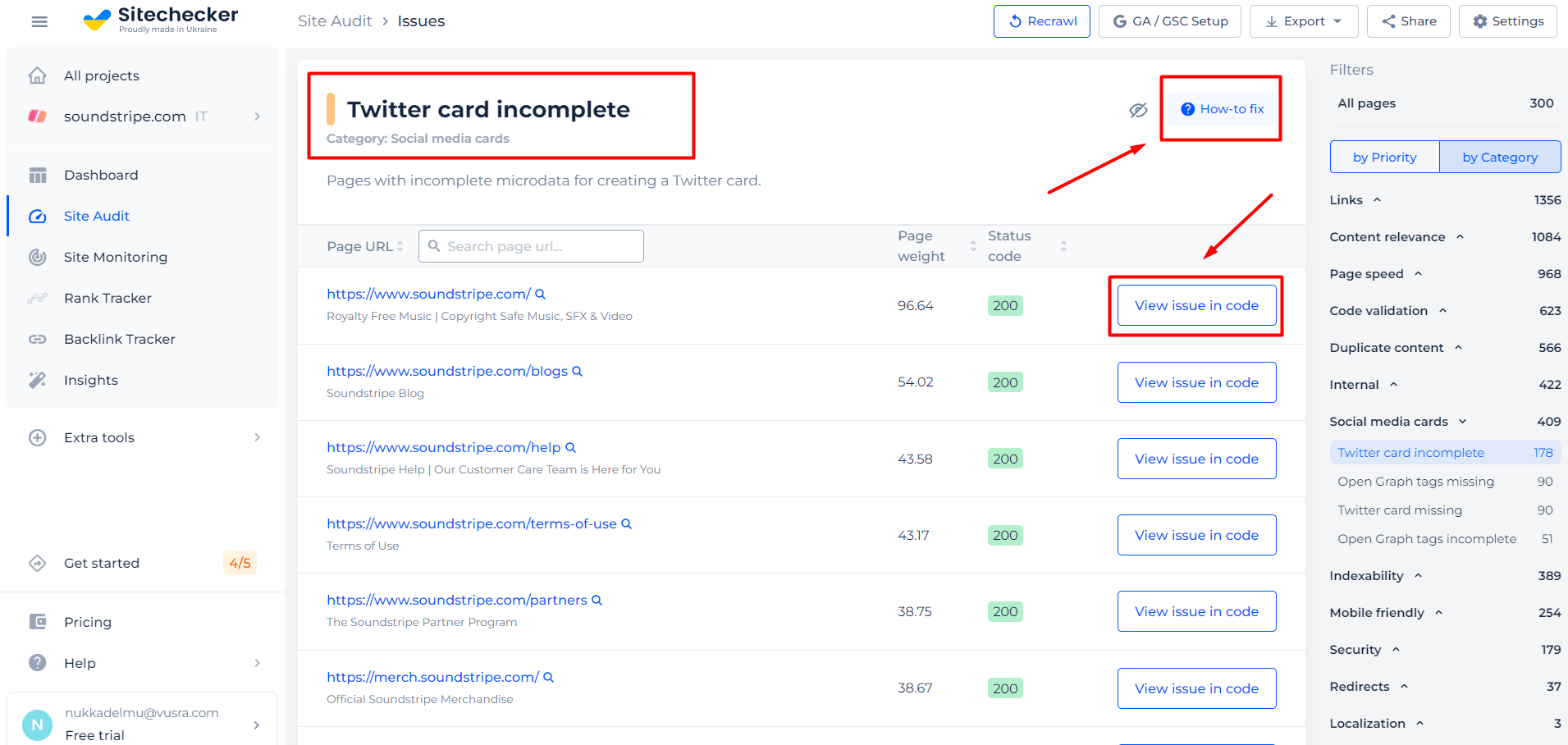Viewport: 1568px width, 745px height.
Task: View issue in code for /blogs page
Action: point(1196,382)
